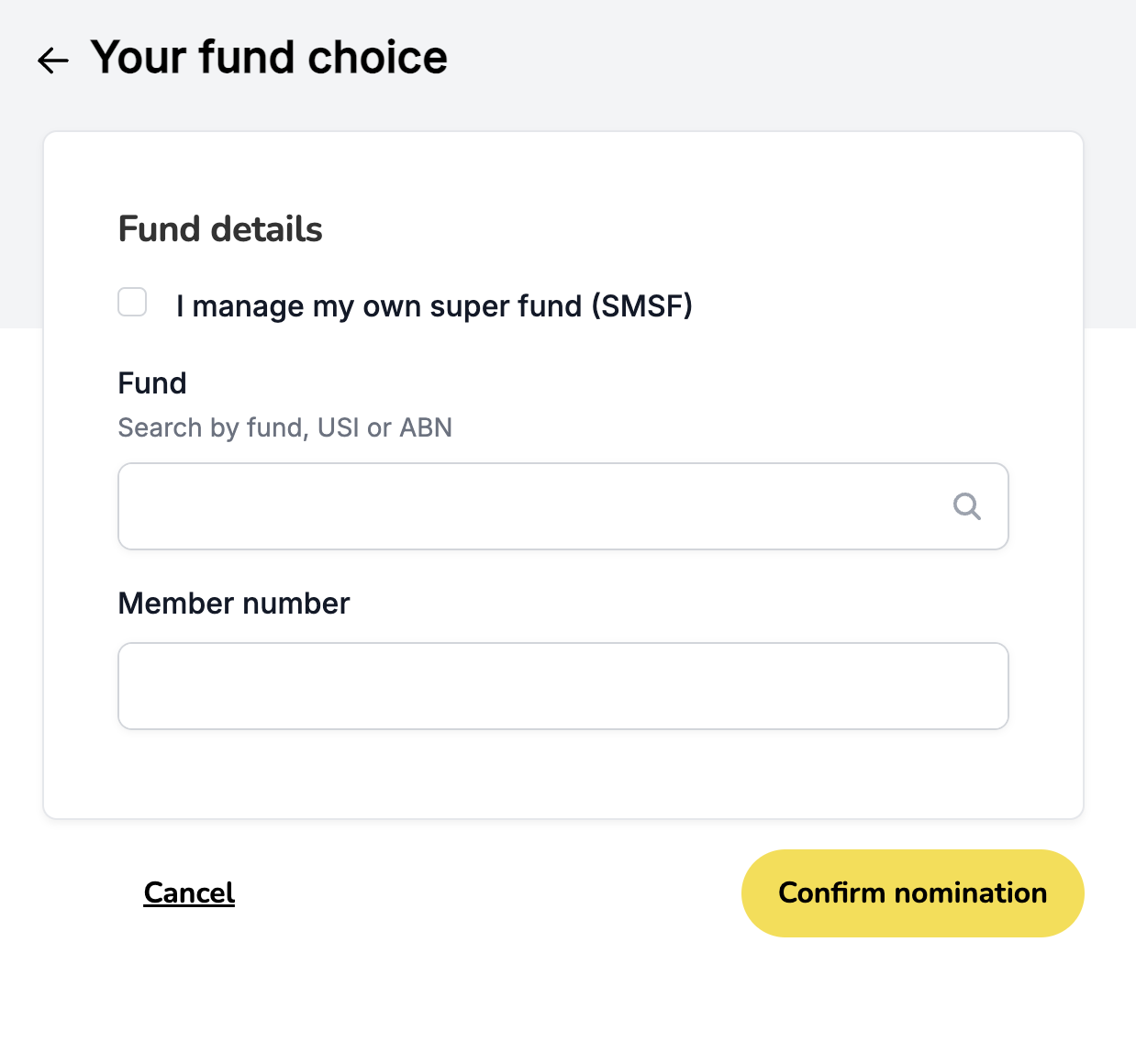Start a fund lookup with the search icon
The width and height of the screenshot is (1136, 1064).
pyautogui.click(x=966, y=506)
